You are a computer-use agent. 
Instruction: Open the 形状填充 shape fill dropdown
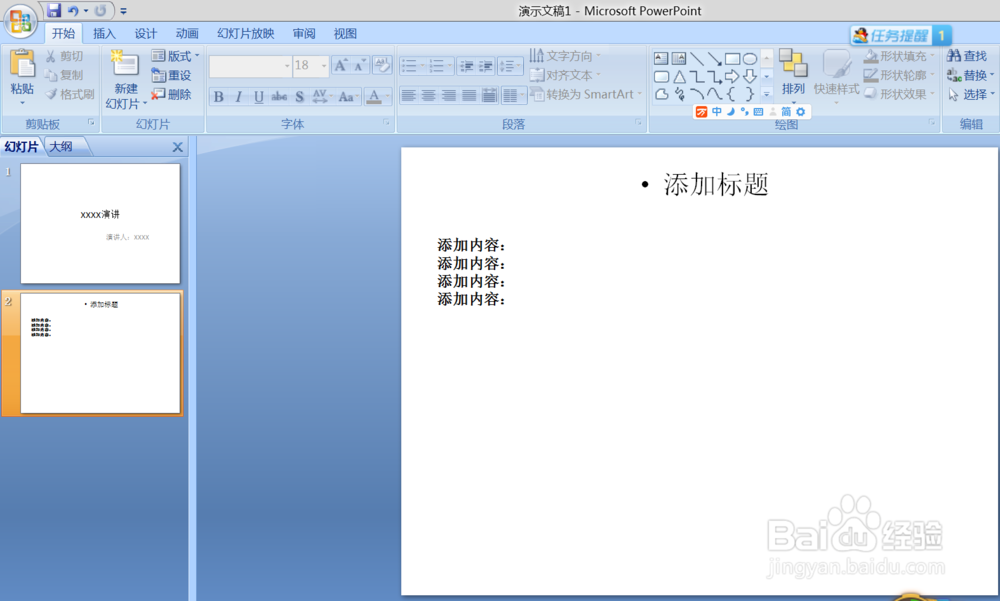tap(899, 56)
